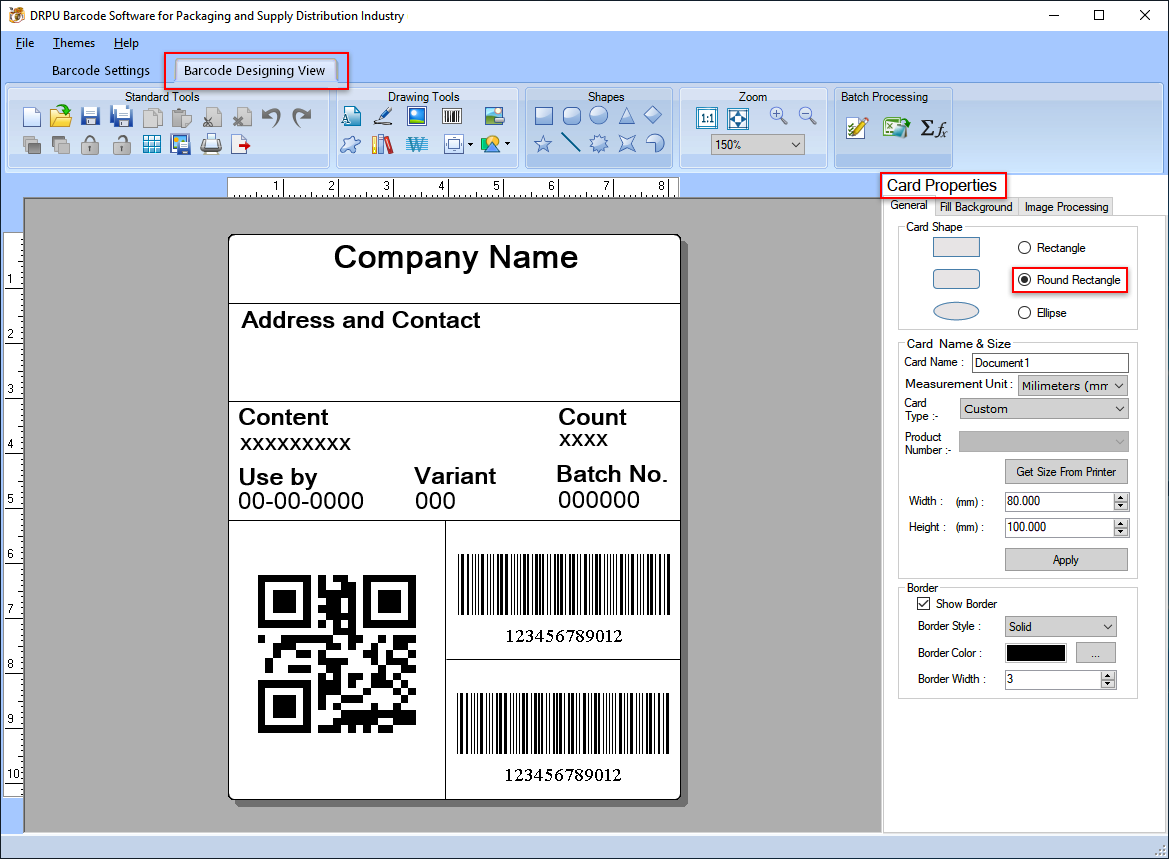Select the signature pen drawing tool

tap(383, 116)
